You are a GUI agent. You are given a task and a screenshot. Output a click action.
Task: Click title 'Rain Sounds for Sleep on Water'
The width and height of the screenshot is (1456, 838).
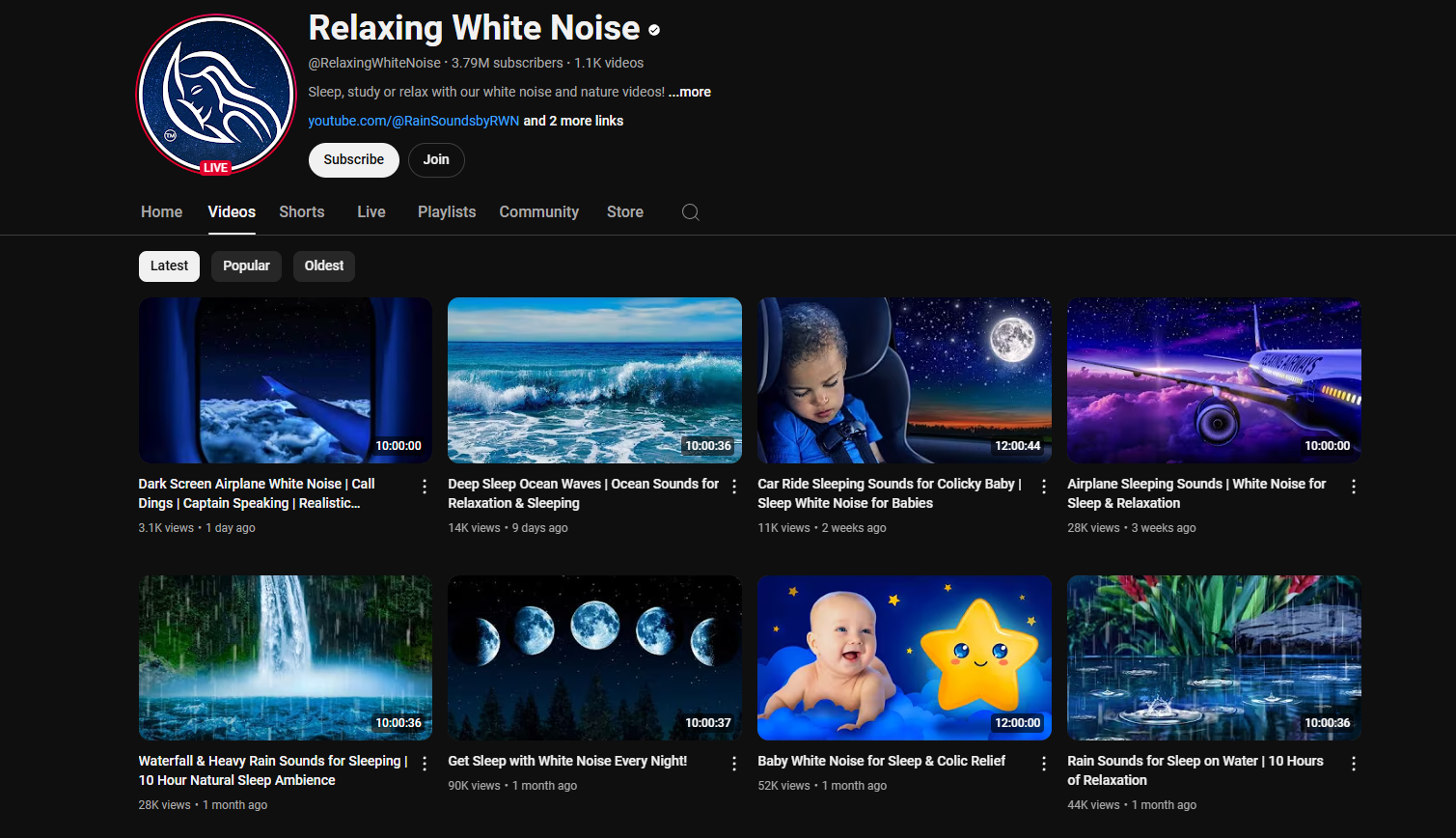click(1195, 770)
